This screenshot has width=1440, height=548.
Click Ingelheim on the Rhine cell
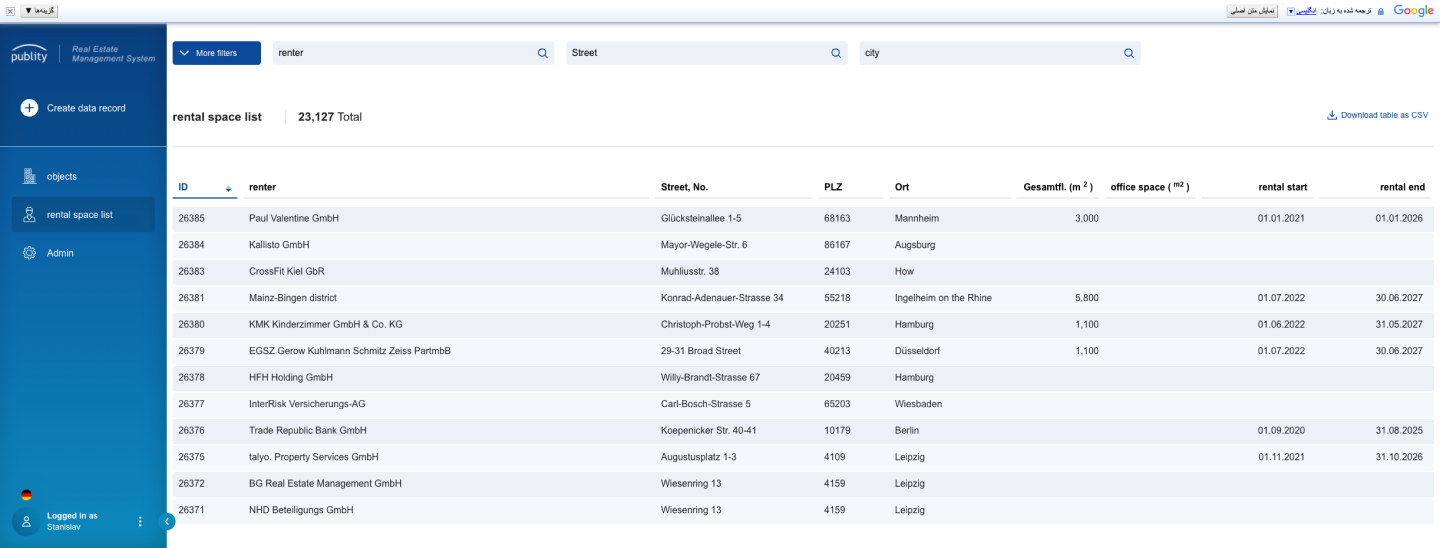click(943, 298)
